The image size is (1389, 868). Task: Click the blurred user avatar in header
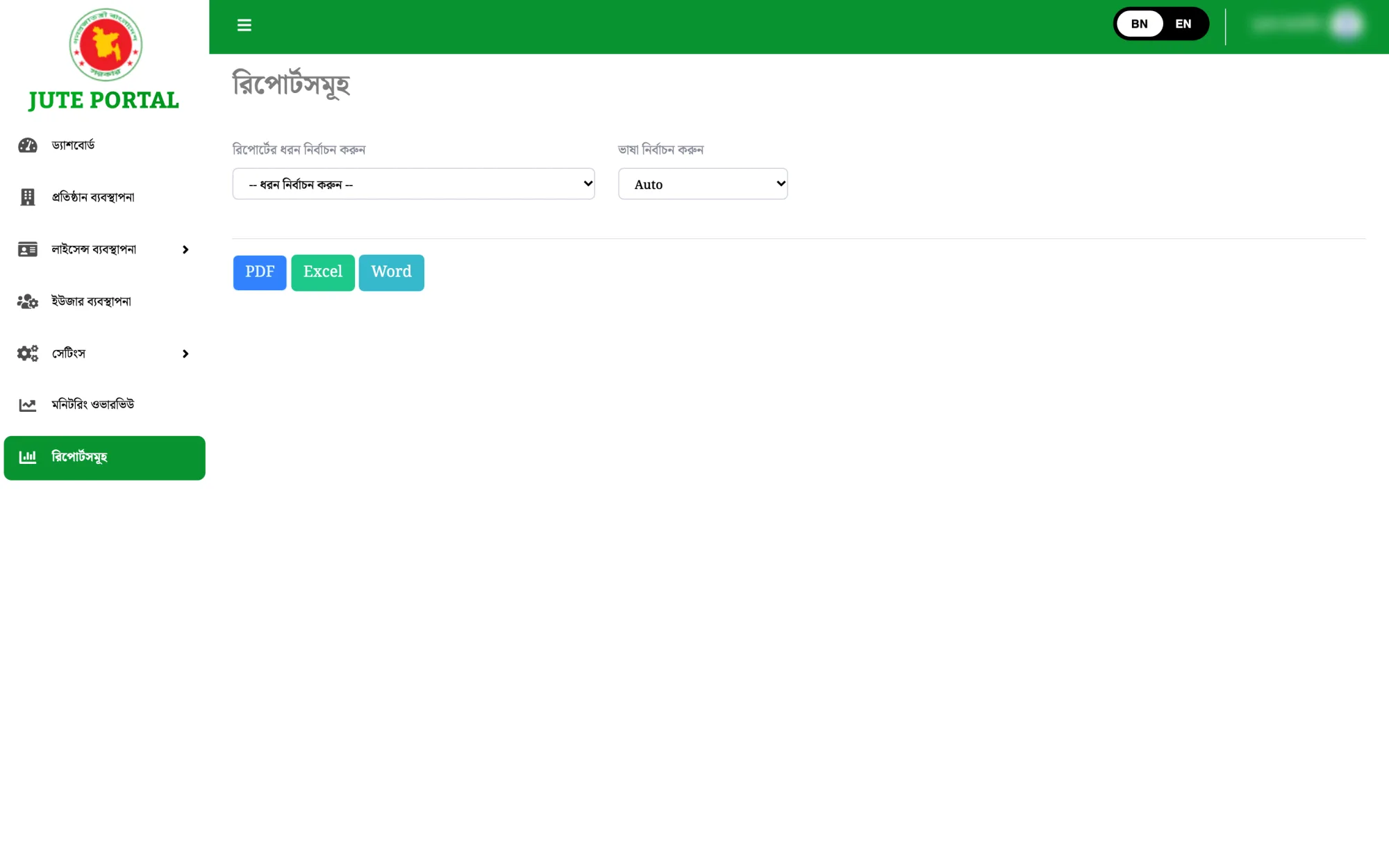click(1346, 24)
